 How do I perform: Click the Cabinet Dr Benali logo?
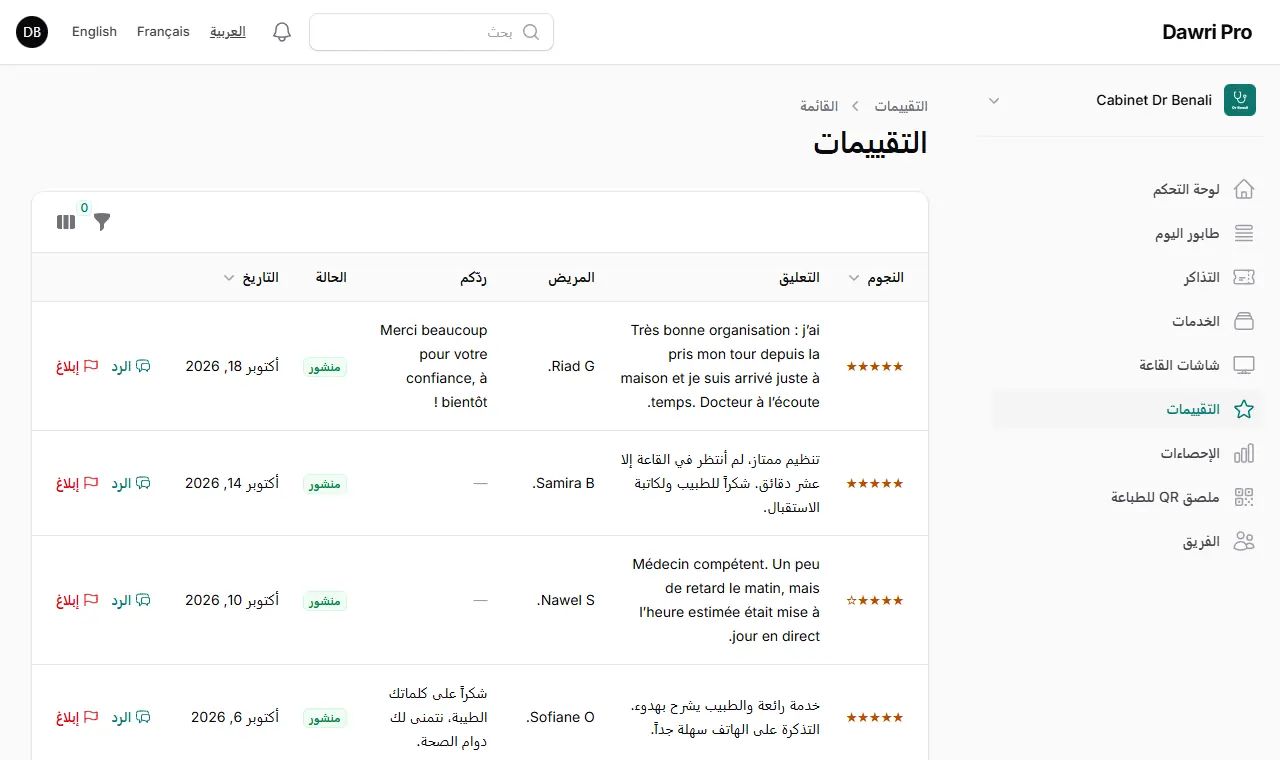pyautogui.click(x=1240, y=100)
